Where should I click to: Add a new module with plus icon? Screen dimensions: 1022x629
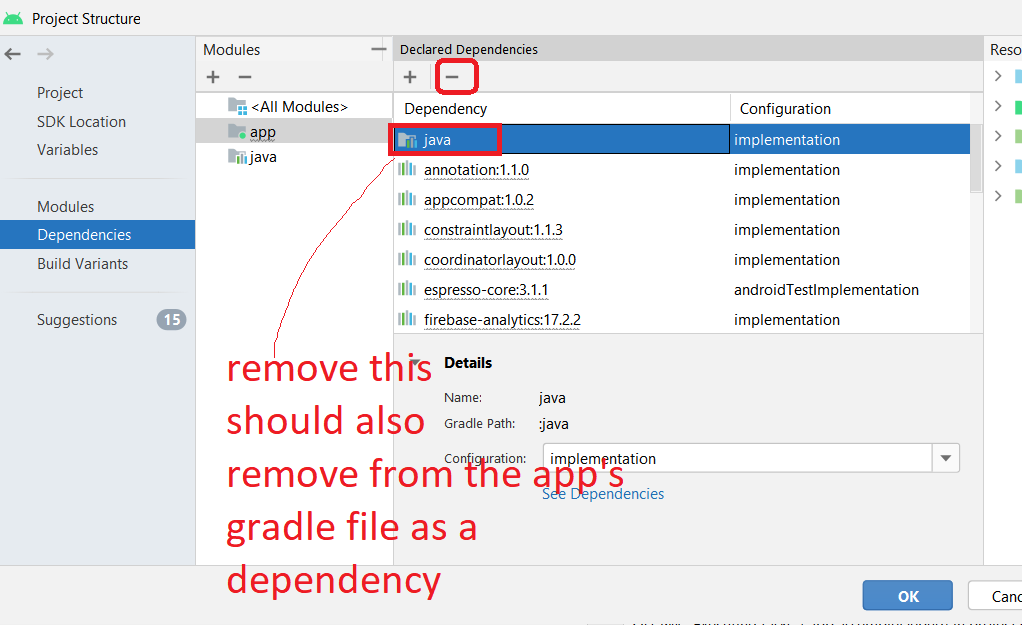(213, 77)
